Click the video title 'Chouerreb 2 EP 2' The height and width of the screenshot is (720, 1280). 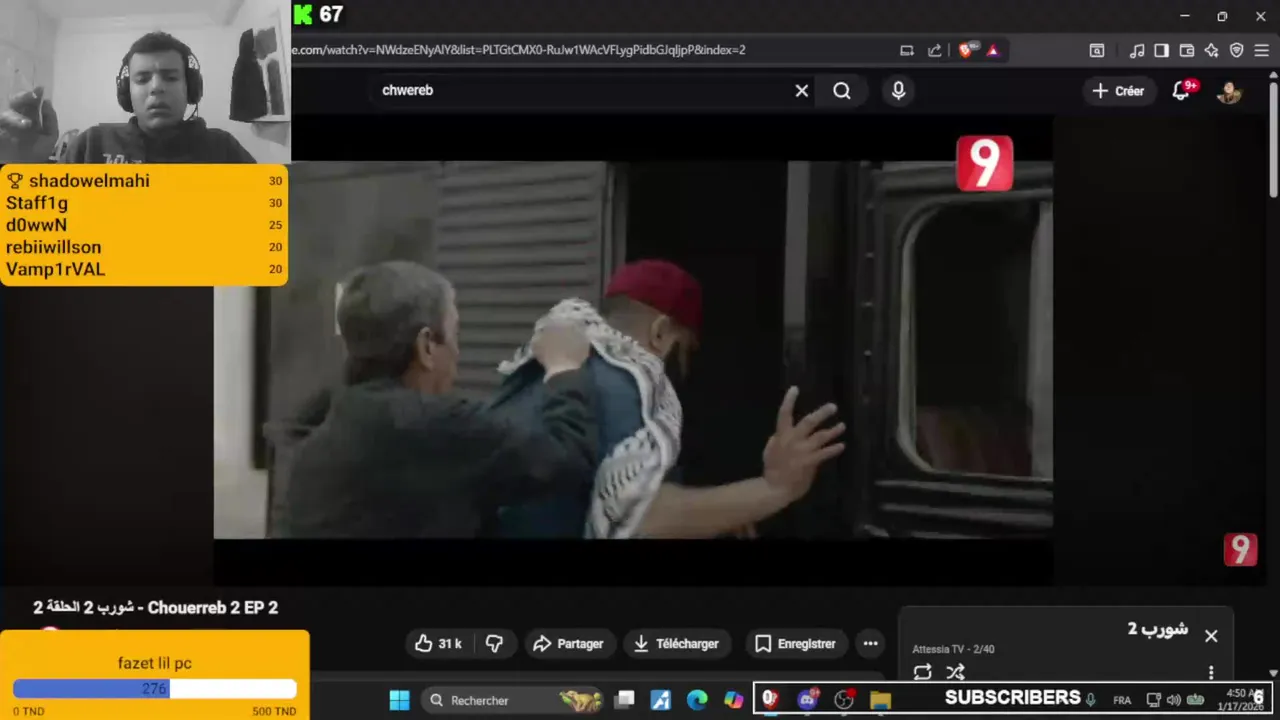coord(213,608)
